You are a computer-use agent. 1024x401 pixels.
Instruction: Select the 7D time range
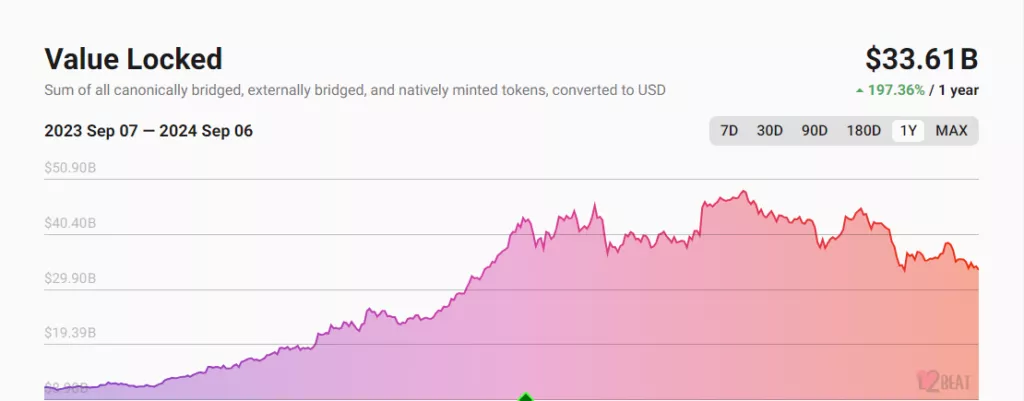(730, 131)
